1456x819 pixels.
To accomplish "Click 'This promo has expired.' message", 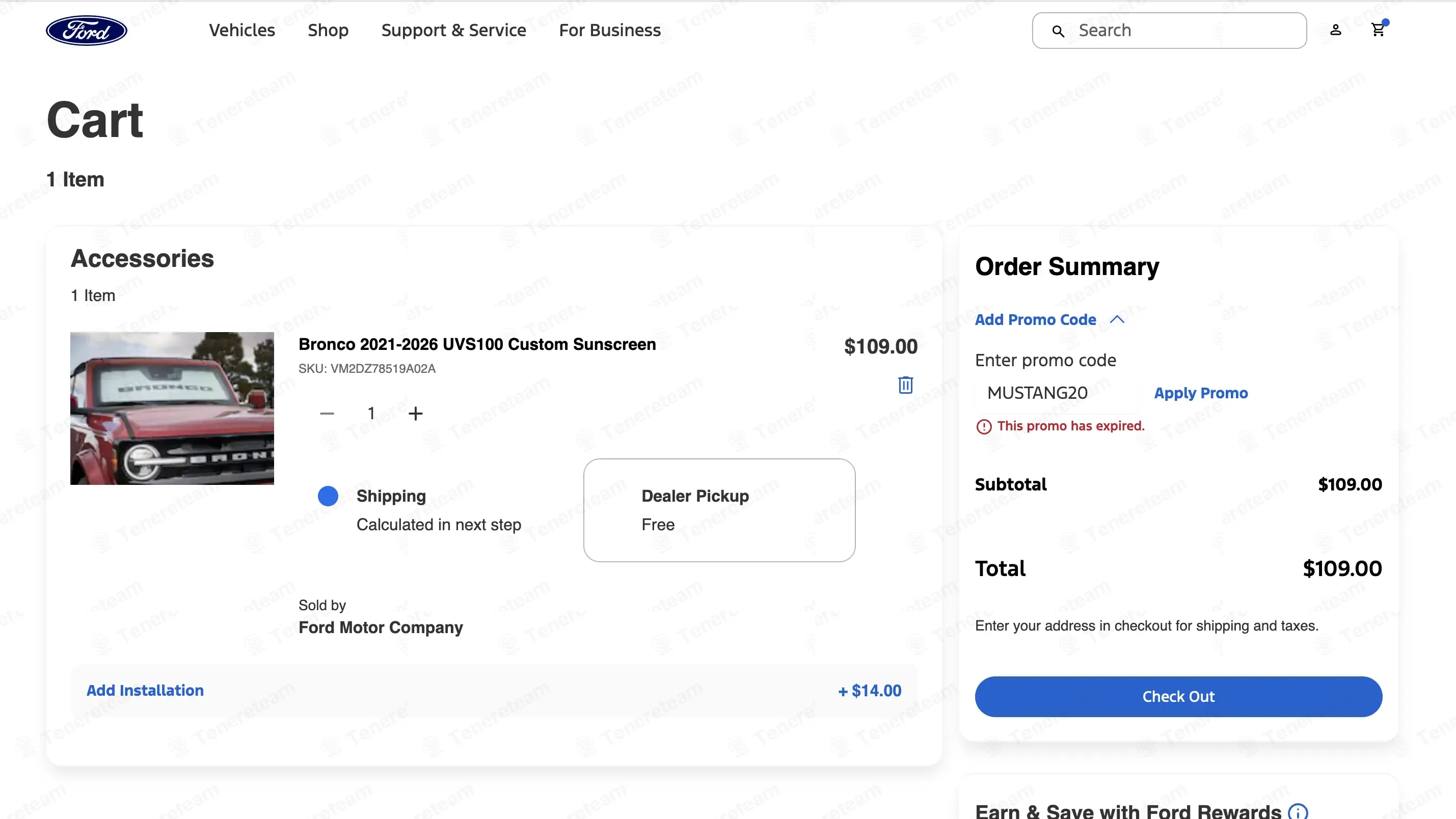I will pyautogui.click(x=1070, y=426).
